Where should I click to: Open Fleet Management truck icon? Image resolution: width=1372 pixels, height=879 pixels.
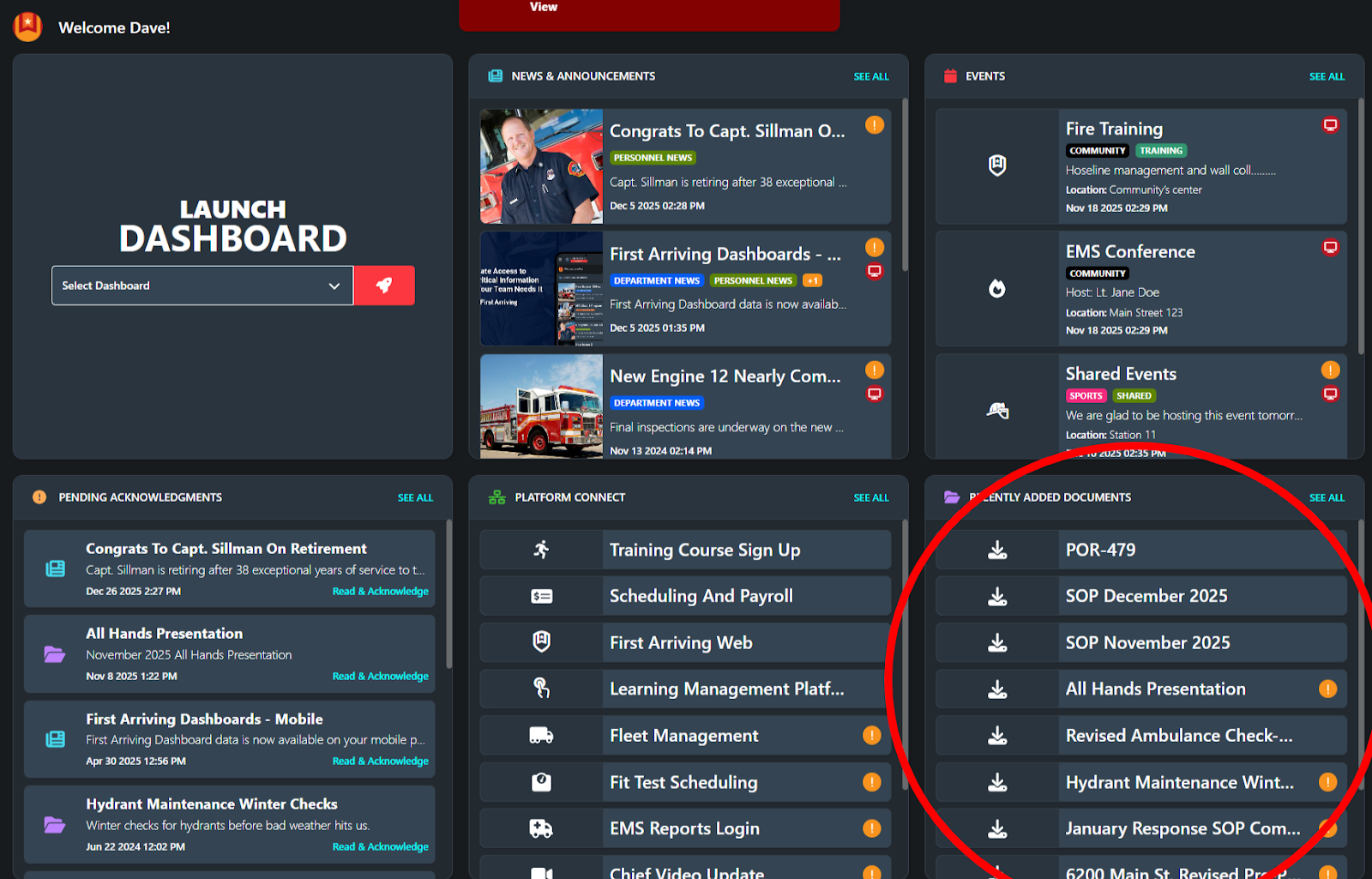541,736
